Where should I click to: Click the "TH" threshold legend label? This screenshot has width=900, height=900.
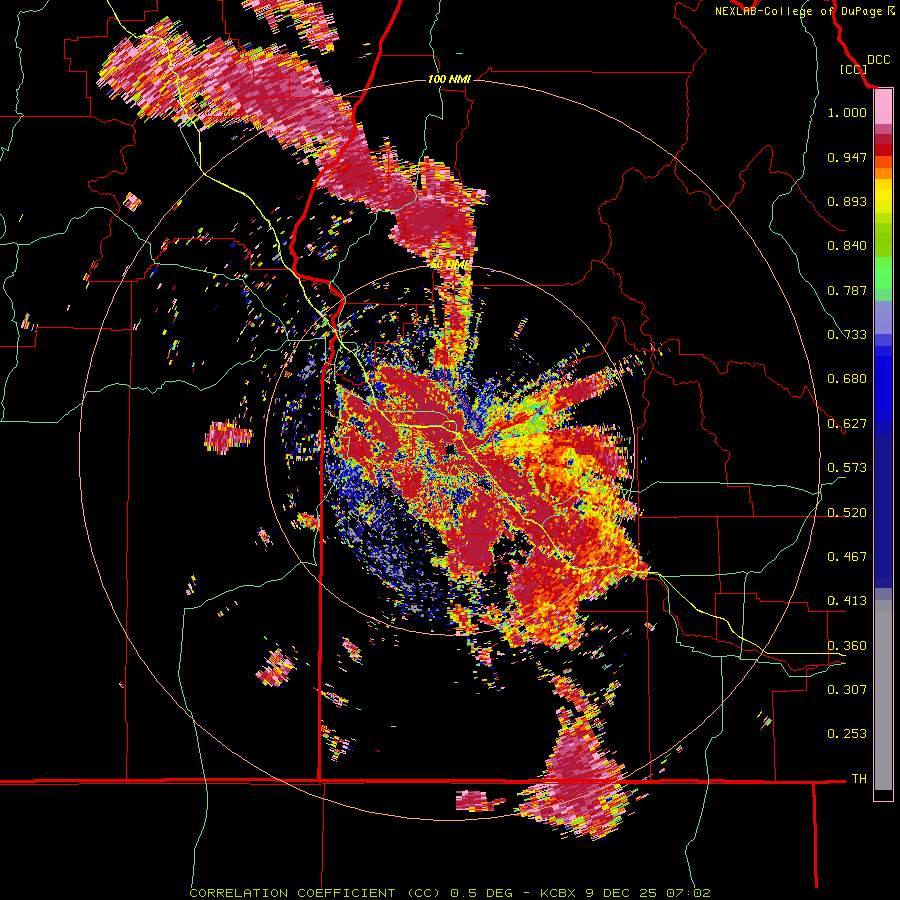(859, 779)
